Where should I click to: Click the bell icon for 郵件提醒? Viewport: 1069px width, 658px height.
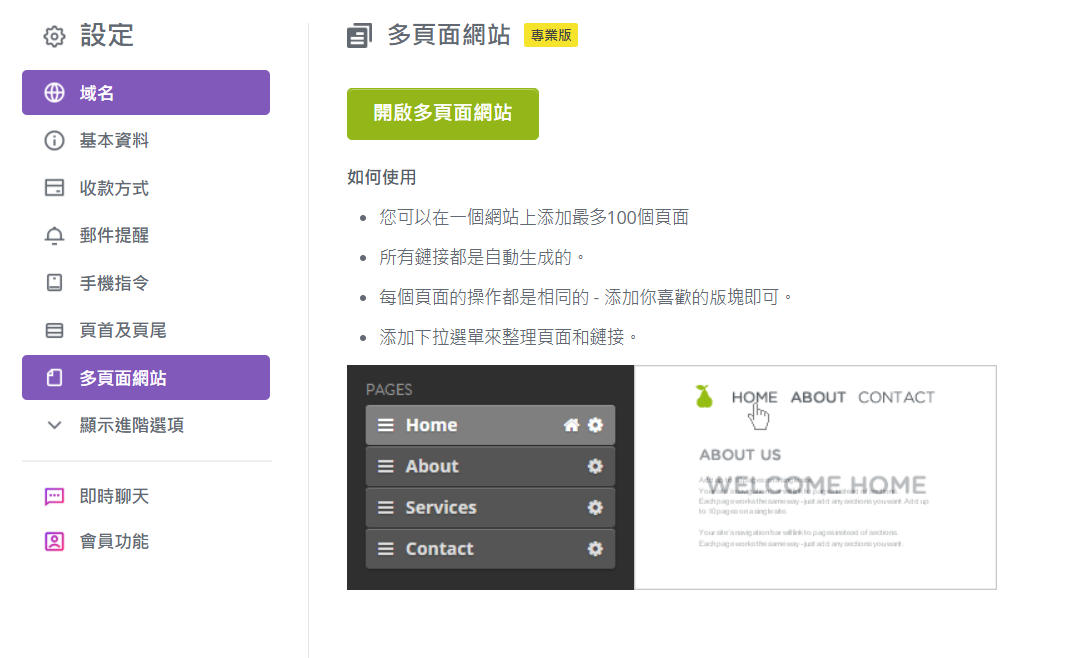tap(55, 235)
